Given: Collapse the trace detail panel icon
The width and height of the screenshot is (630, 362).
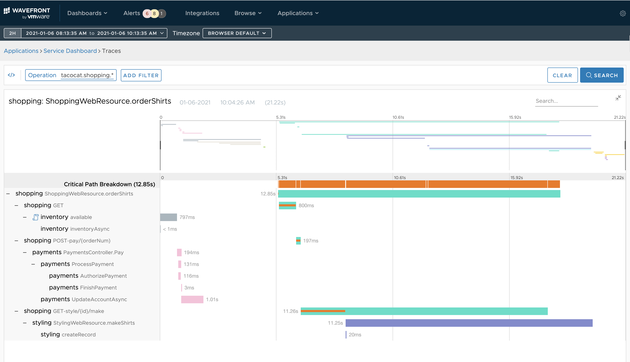Looking at the screenshot, I should click(x=618, y=98).
